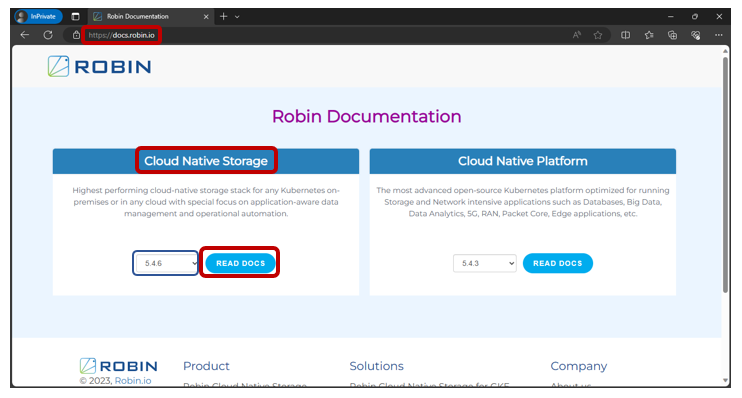The image size is (742, 398).
Task: Restore down the browser window
Action: tap(695, 17)
